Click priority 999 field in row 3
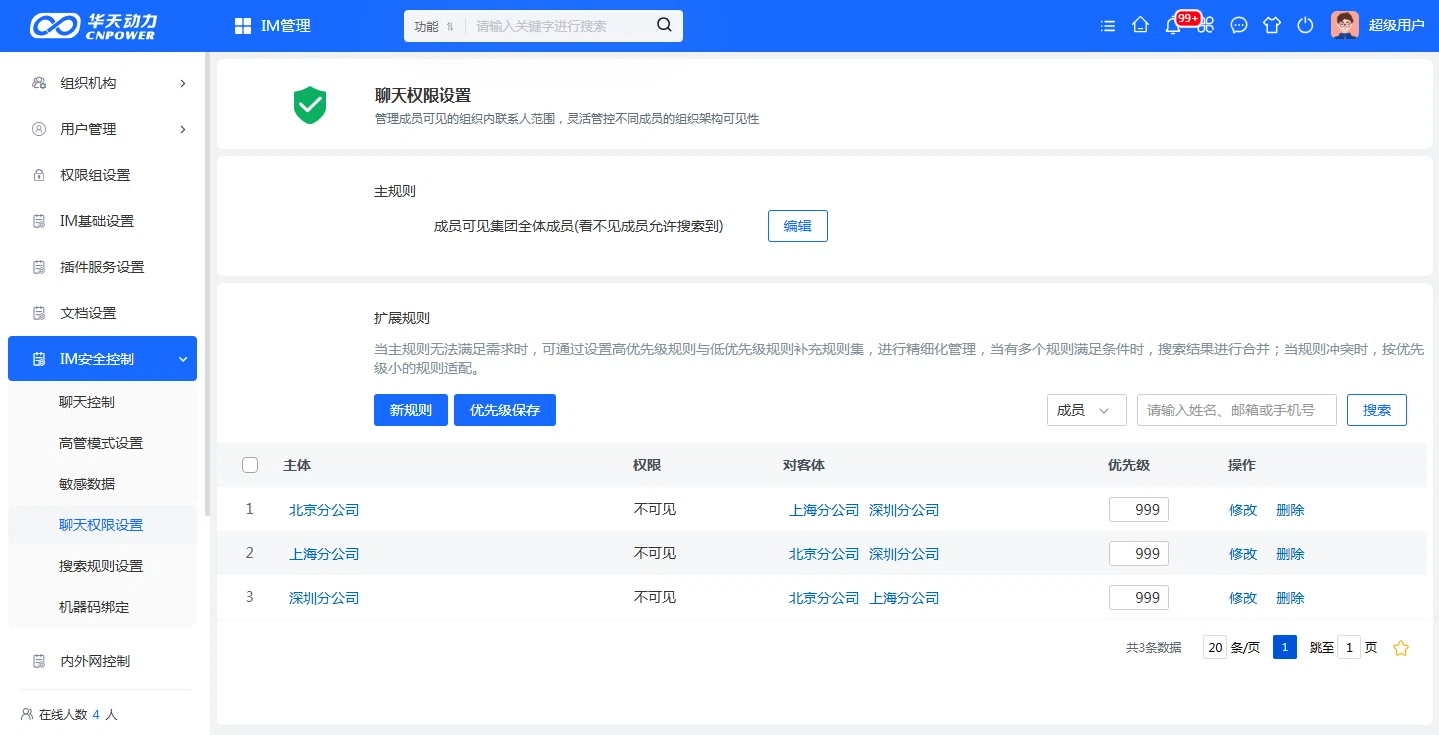This screenshot has width=1439, height=735. (1139, 598)
